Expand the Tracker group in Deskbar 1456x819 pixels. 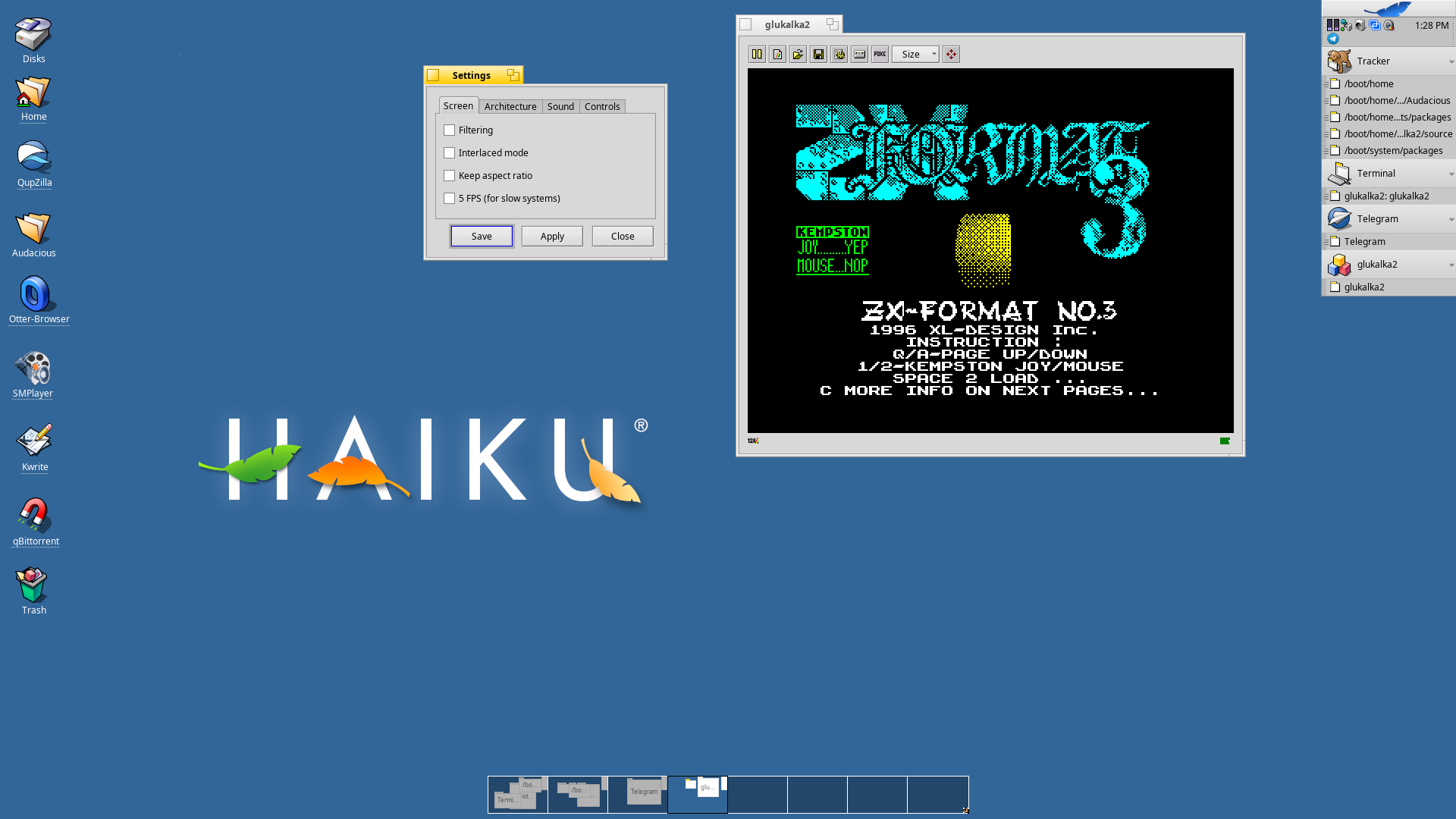click(1451, 61)
